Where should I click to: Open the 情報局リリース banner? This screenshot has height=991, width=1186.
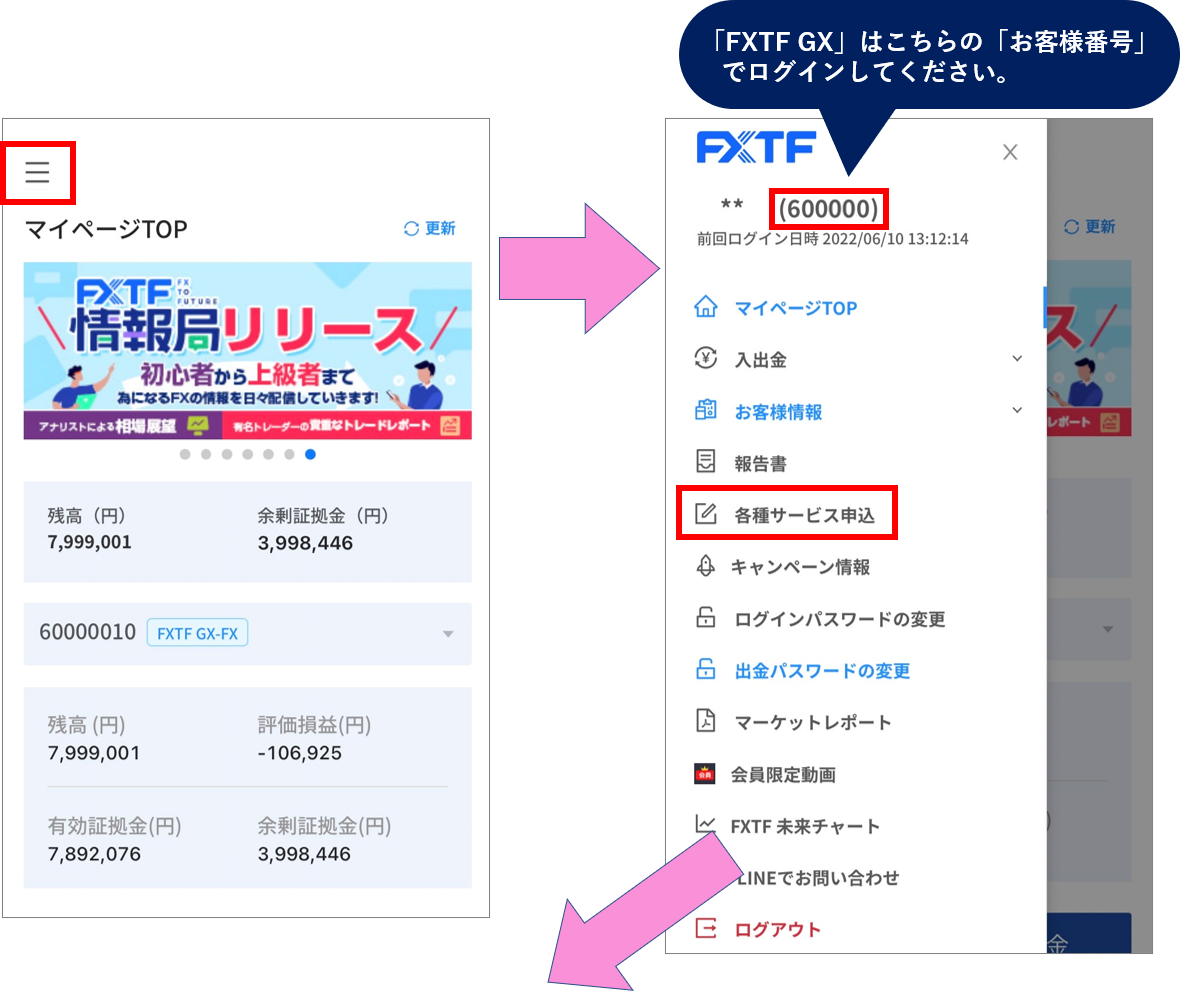pos(247,350)
